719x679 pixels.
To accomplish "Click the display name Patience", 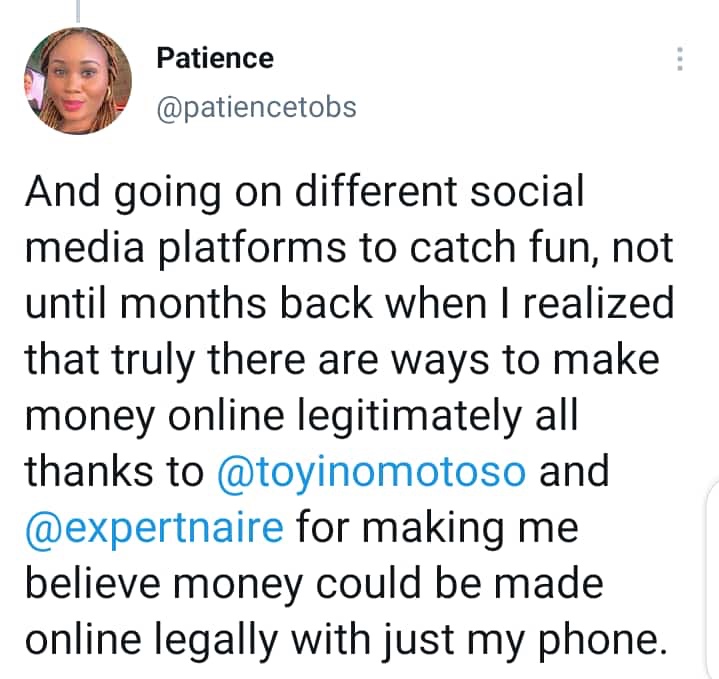I will [215, 58].
